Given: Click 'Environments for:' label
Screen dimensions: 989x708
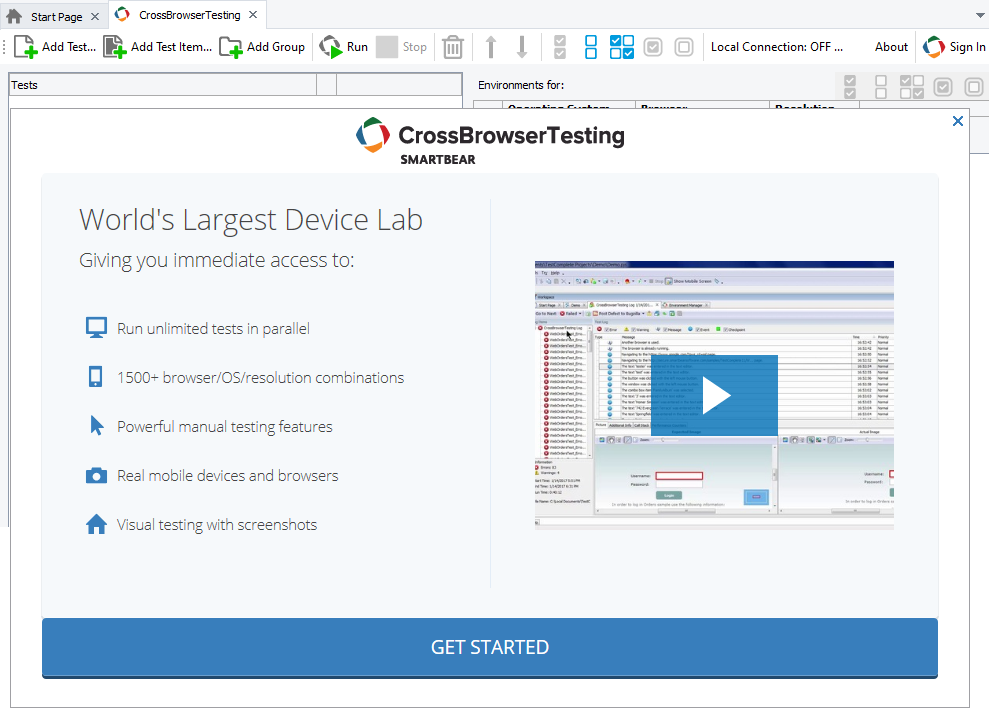Looking at the screenshot, I should point(521,85).
